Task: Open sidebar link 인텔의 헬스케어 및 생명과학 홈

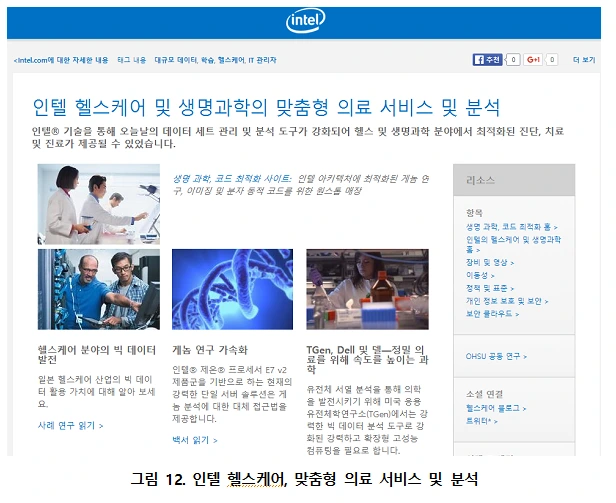Action: (513, 244)
